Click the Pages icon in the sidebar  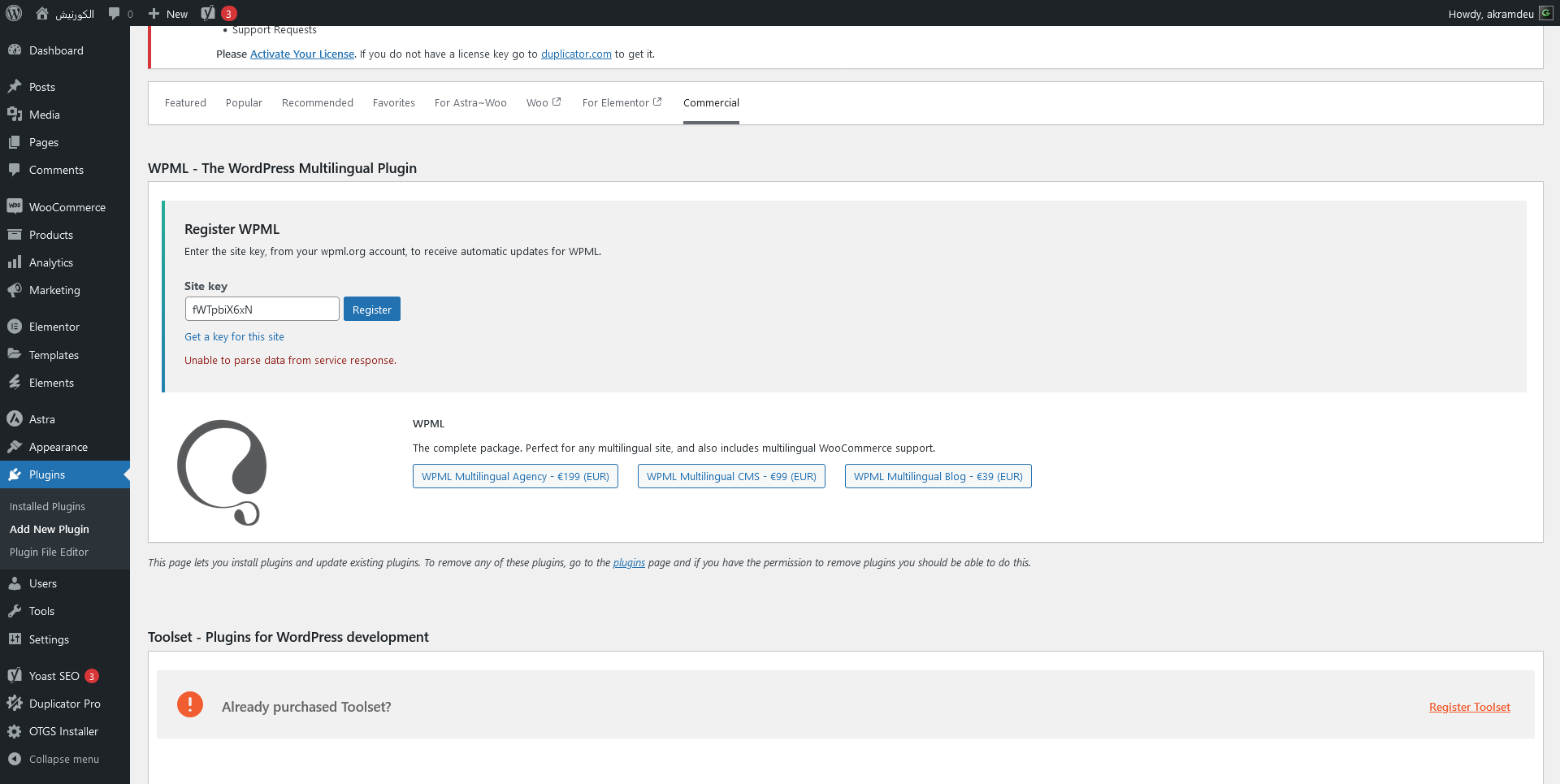pyautogui.click(x=15, y=141)
